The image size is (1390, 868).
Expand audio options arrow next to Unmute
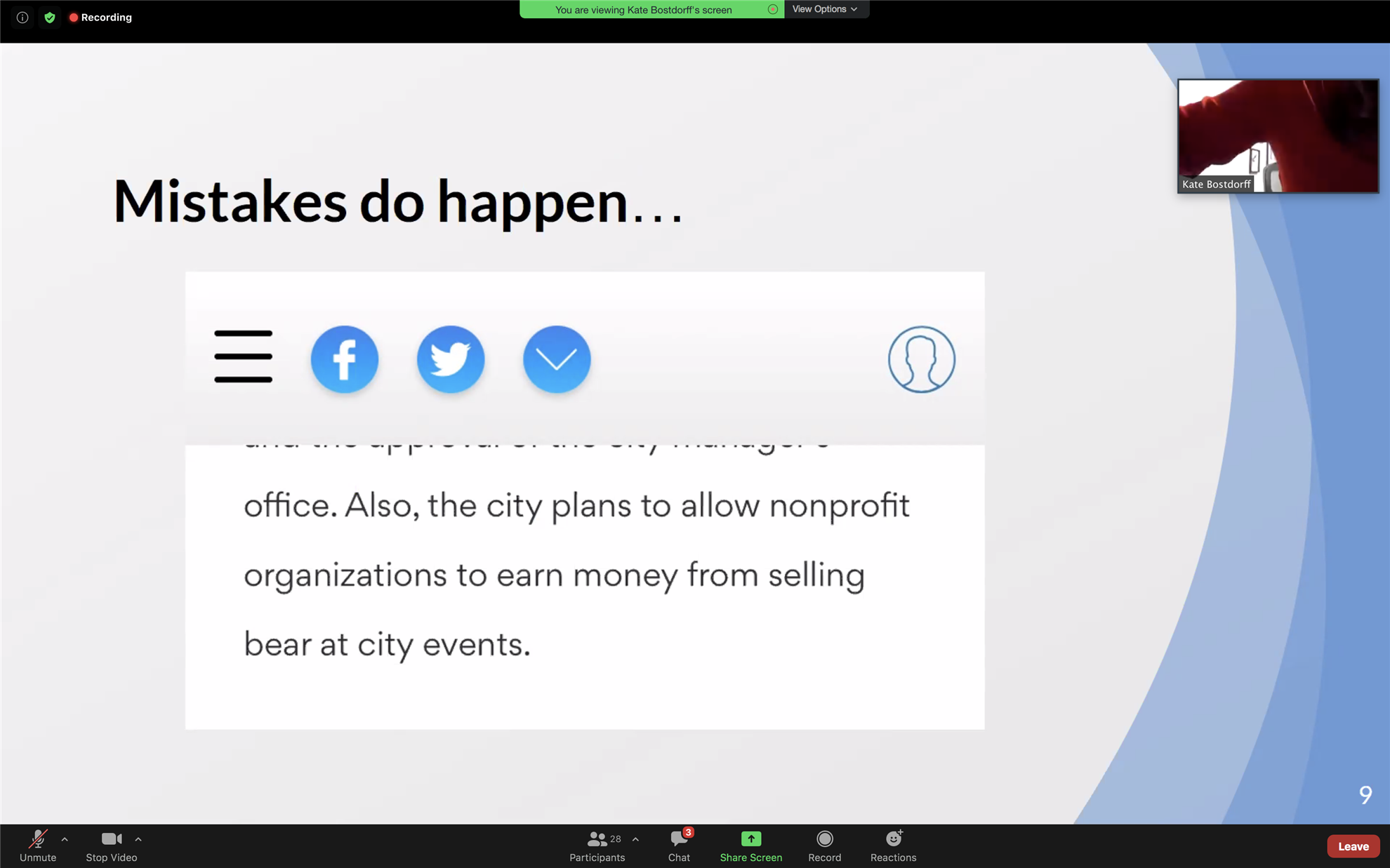(65, 839)
